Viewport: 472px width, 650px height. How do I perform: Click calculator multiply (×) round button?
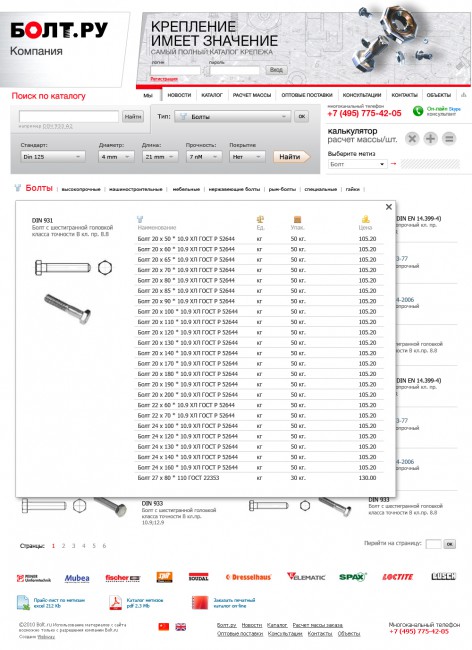point(412,138)
